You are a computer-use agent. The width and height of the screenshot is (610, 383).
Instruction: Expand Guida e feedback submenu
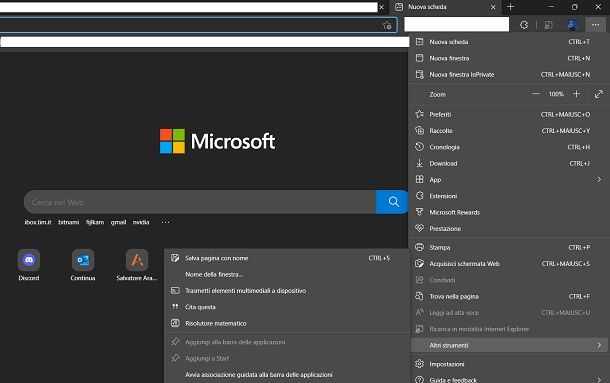pyautogui.click(x=508, y=379)
